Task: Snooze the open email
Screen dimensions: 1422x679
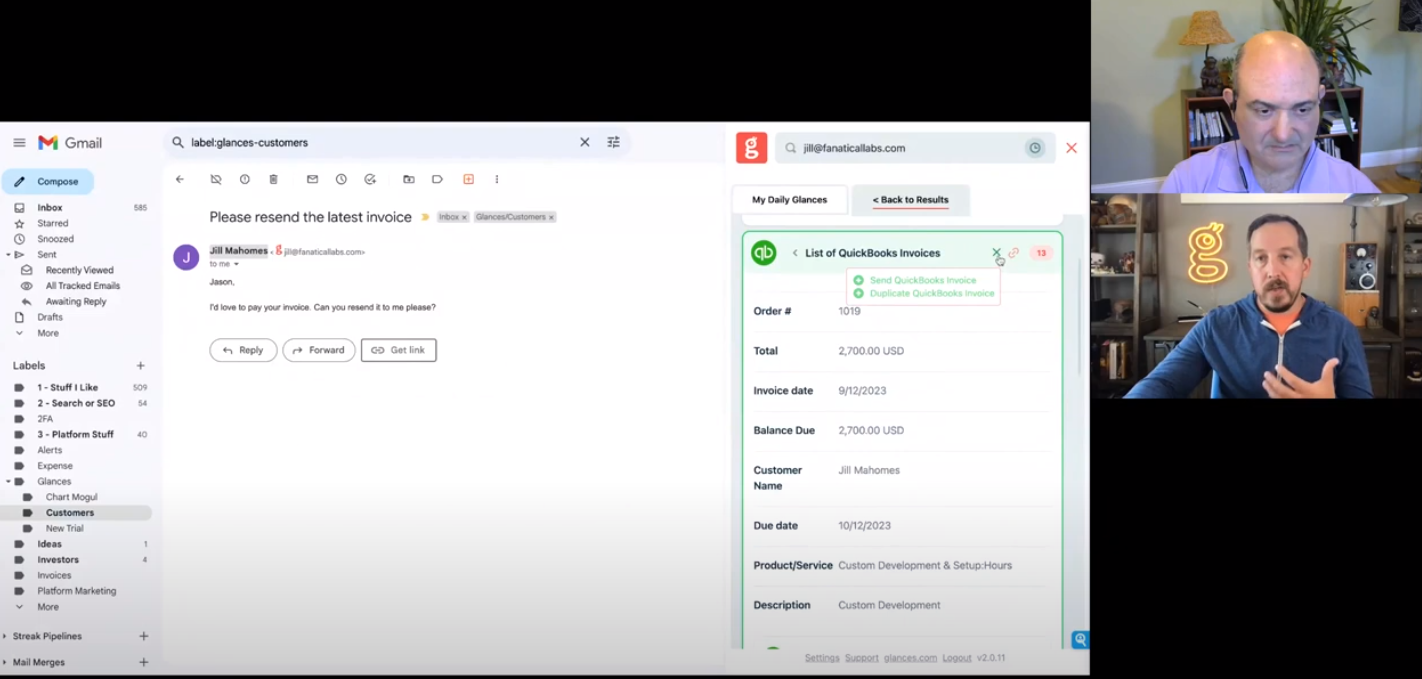Action: (x=341, y=179)
